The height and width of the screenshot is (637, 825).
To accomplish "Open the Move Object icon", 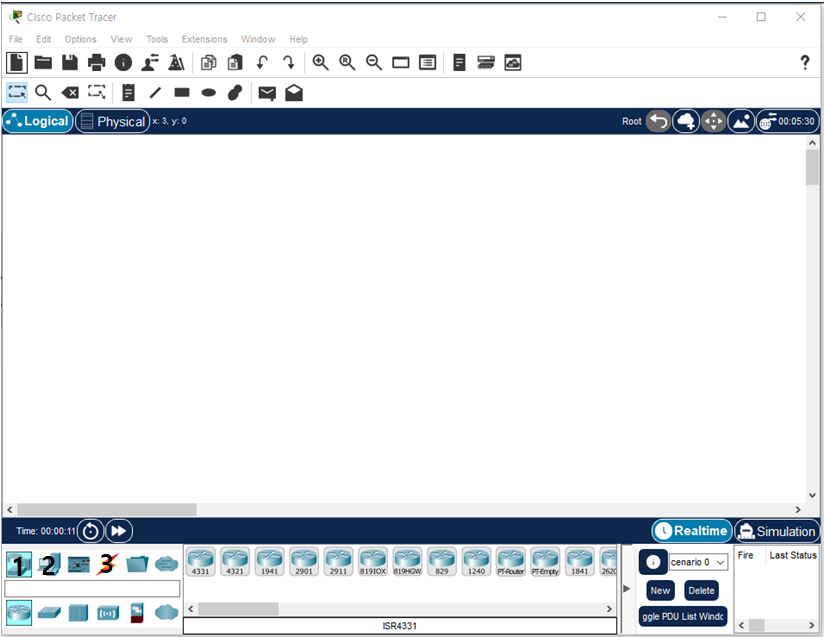I will (713, 122).
